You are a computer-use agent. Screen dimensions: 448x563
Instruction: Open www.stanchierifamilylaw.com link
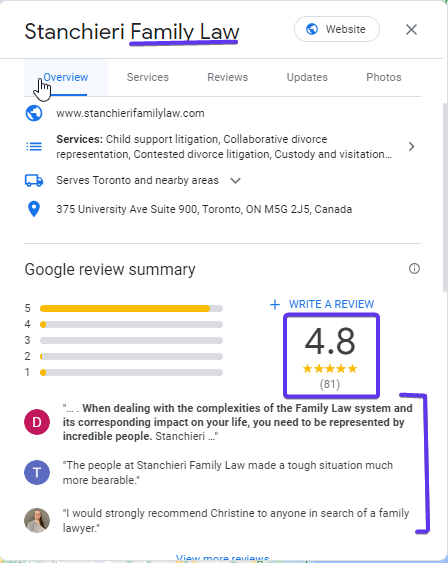point(130,113)
